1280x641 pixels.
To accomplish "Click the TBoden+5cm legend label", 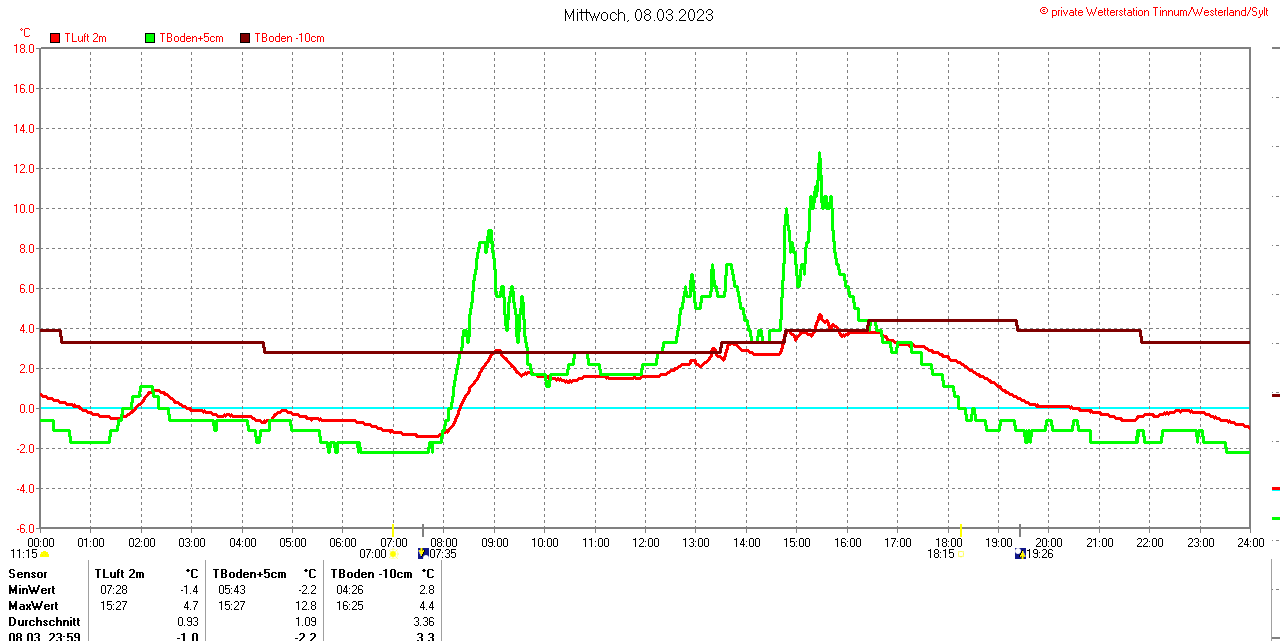I will click(191, 38).
